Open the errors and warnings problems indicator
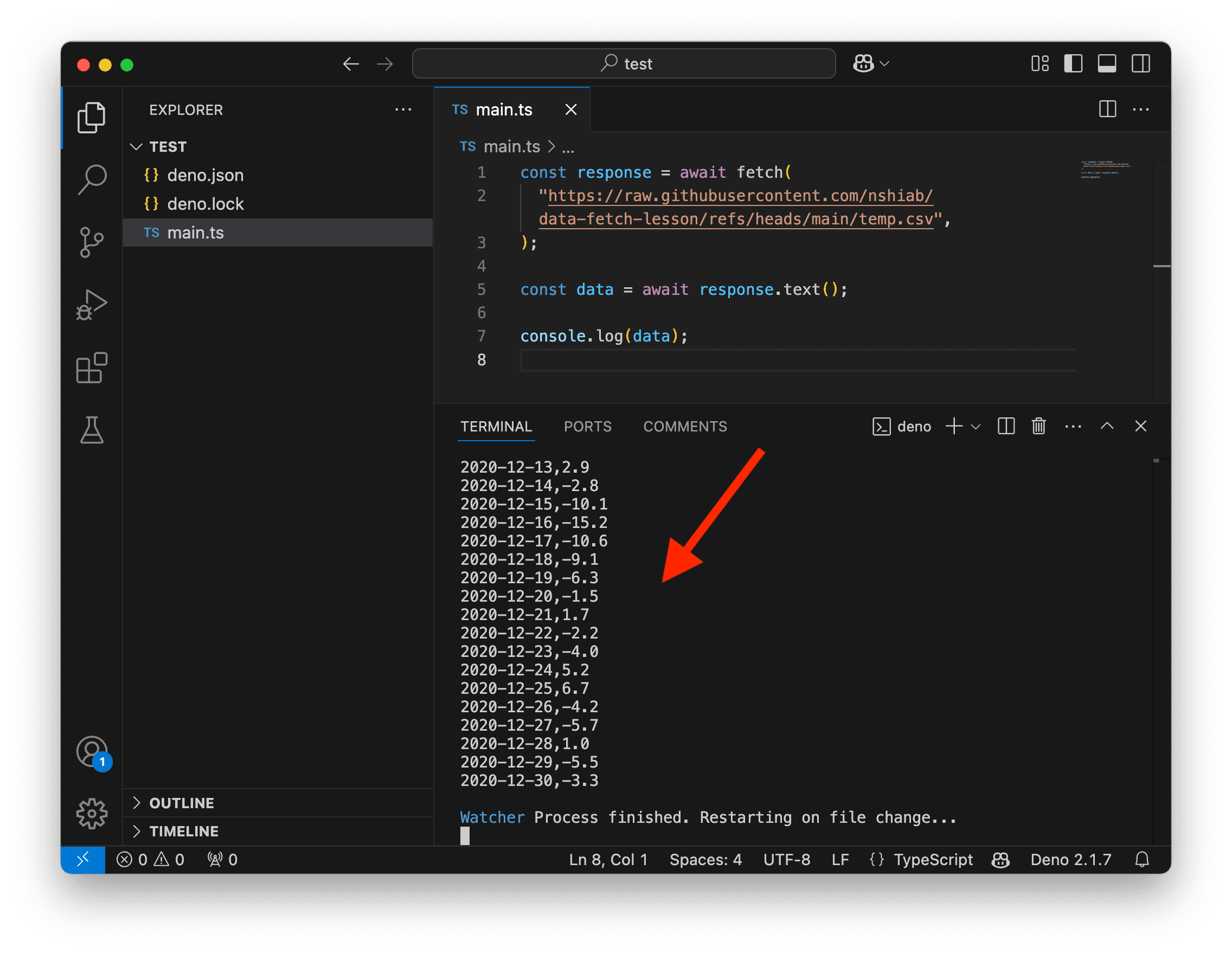1232x954 pixels. (151, 859)
